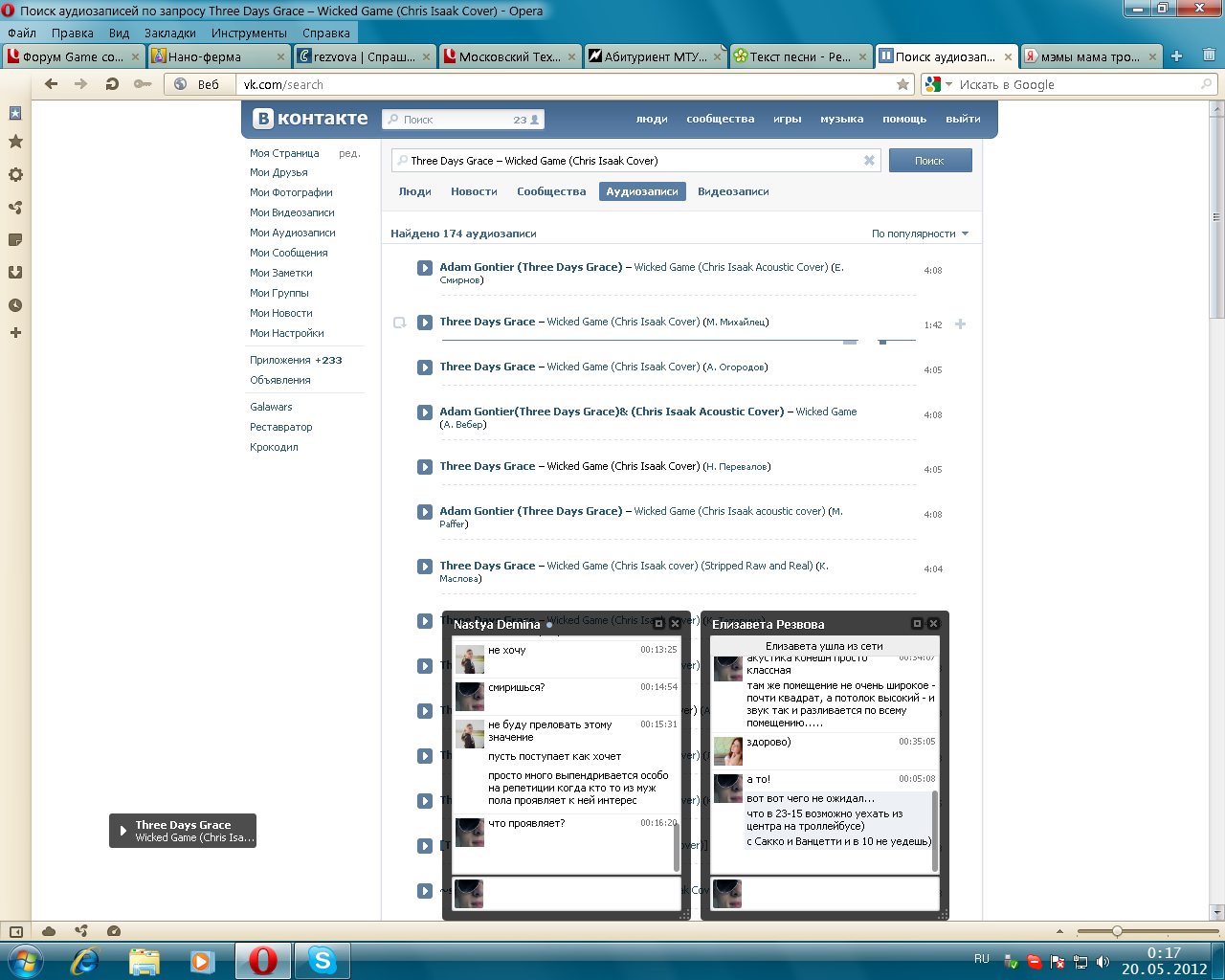Open Skype from the Windows taskbar
The width and height of the screenshot is (1225, 980).
point(322,960)
